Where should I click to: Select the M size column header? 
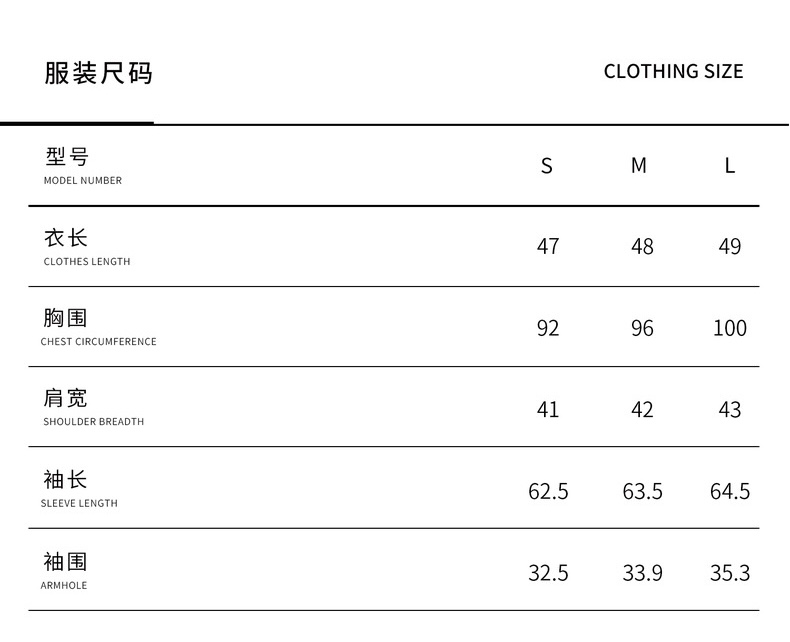pos(639,165)
